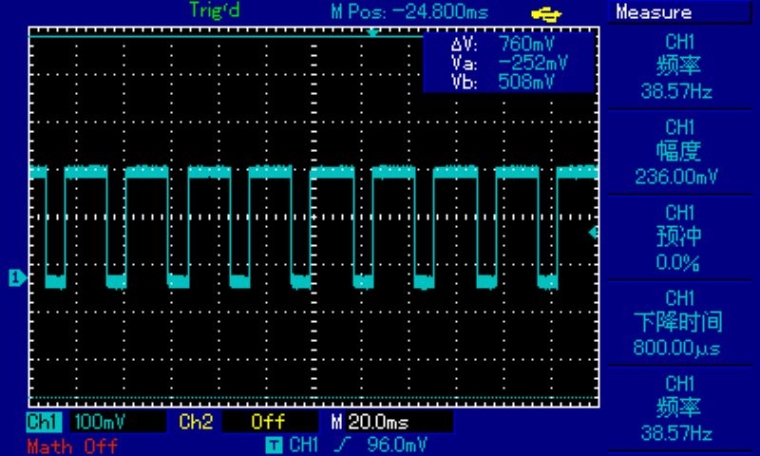Toggle Ch1 100mV vertical scale readout
Viewport: 760px width, 456px height.
[101, 422]
